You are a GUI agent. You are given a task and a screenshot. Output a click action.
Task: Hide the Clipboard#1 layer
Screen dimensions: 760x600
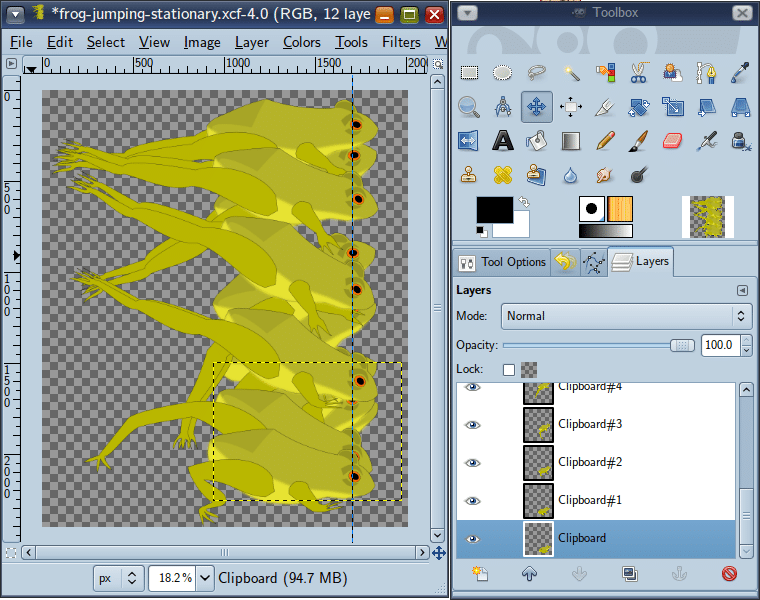[473, 501]
